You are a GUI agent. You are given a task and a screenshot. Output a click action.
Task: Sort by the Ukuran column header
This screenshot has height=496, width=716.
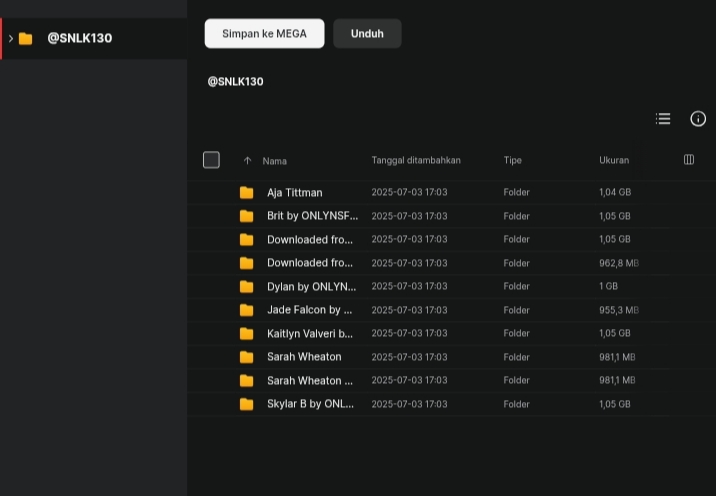pyautogui.click(x=614, y=160)
